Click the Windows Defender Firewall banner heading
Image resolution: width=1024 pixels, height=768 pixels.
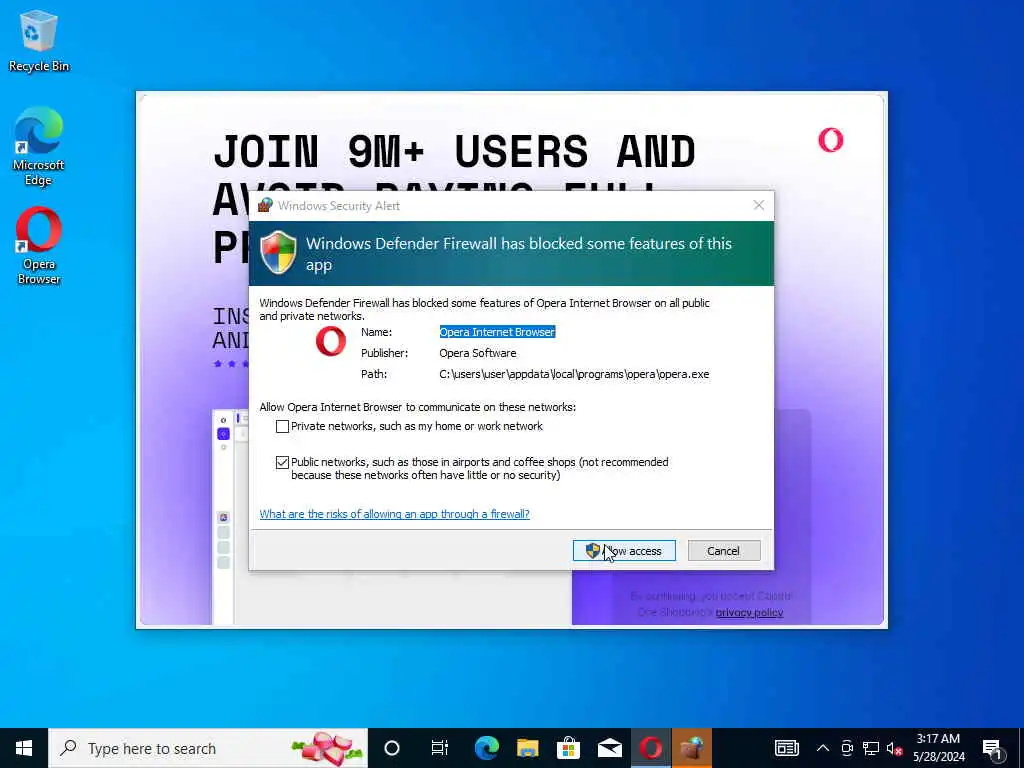519,253
